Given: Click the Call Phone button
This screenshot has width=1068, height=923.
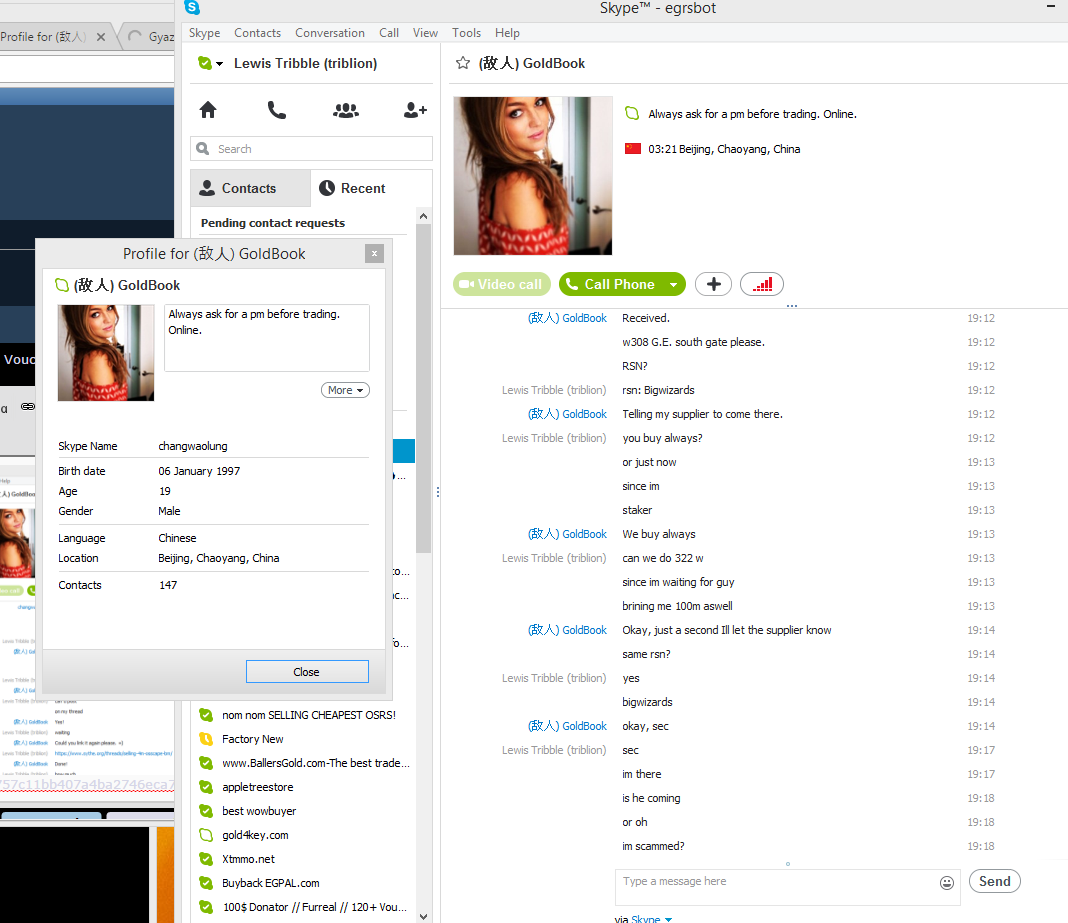Looking at the screenshot, I should tap(611, 284).
